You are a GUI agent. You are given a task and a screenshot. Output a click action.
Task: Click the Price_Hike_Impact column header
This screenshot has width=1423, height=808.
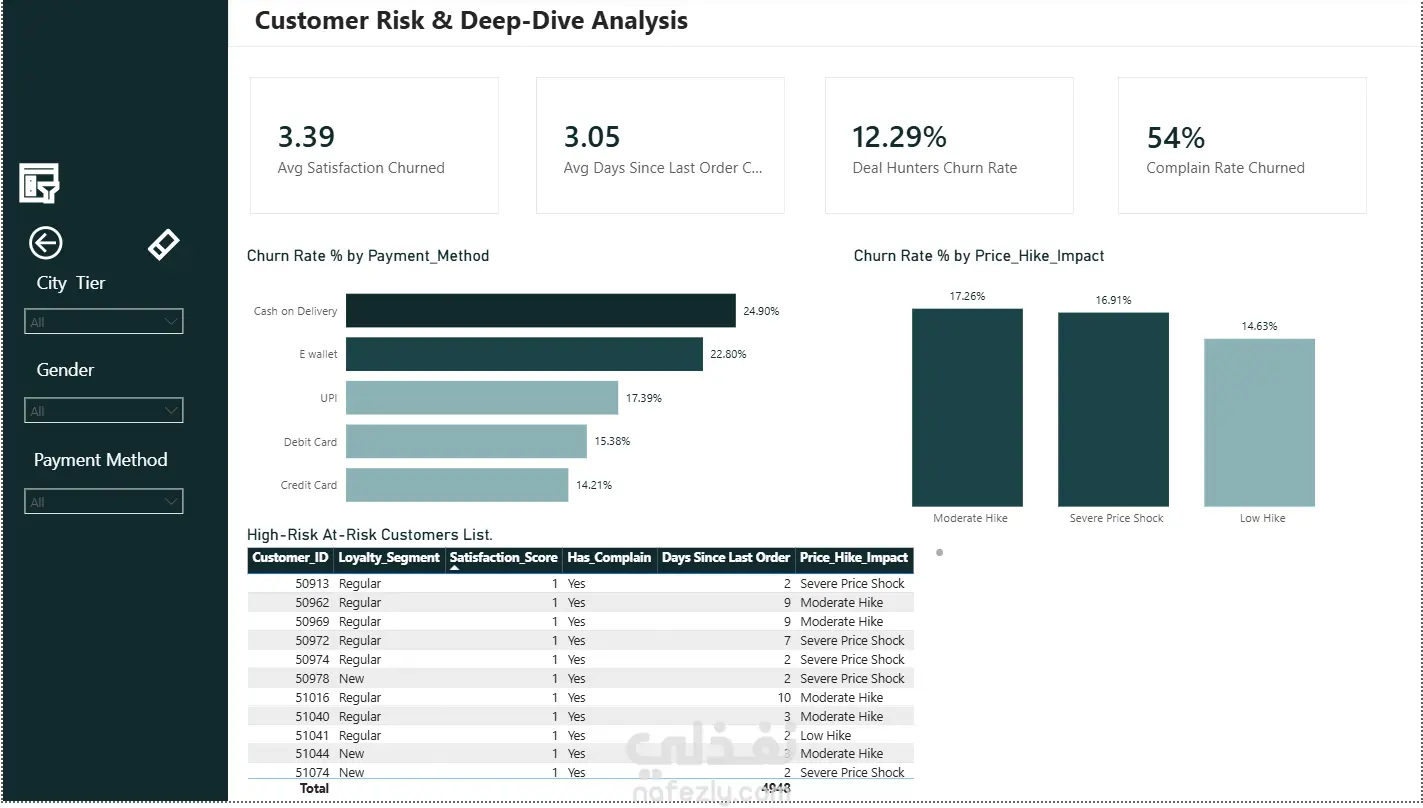pos(854,558)
